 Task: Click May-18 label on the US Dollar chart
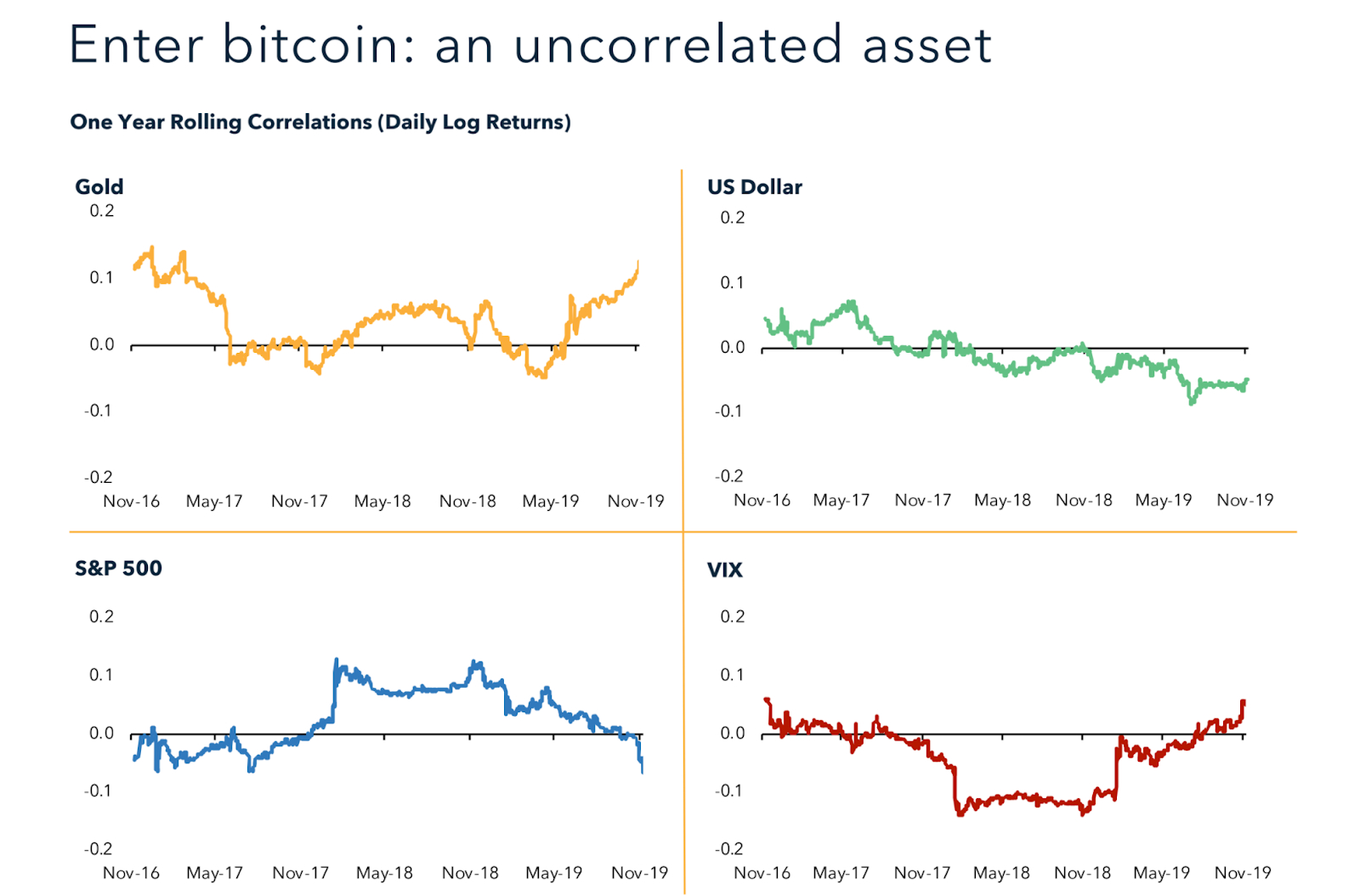point(1002,500)
